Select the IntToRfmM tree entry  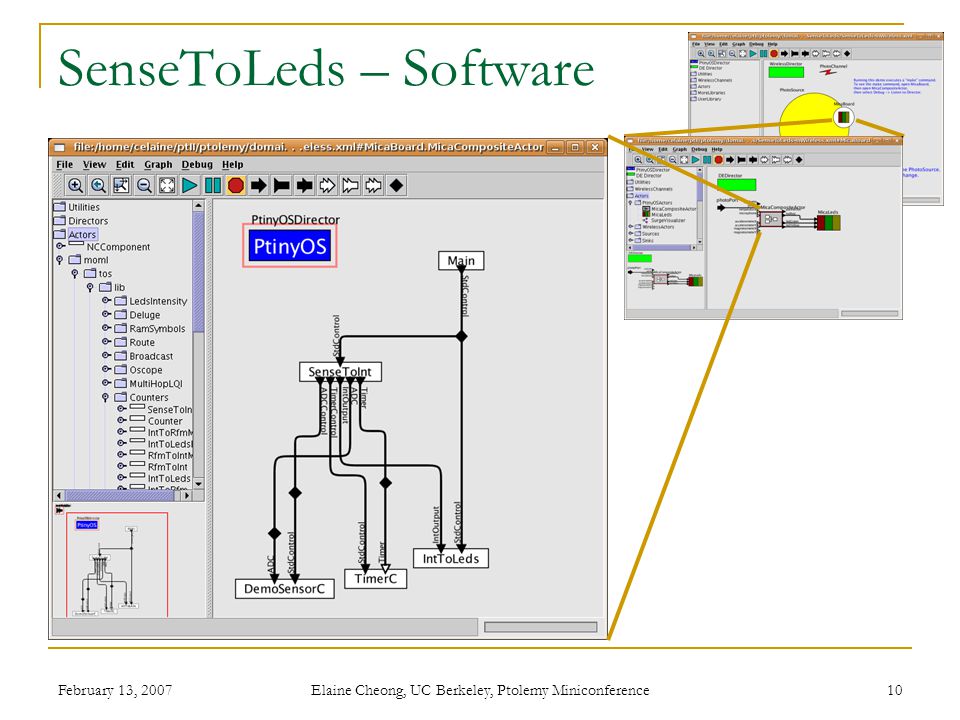(162, 432)
